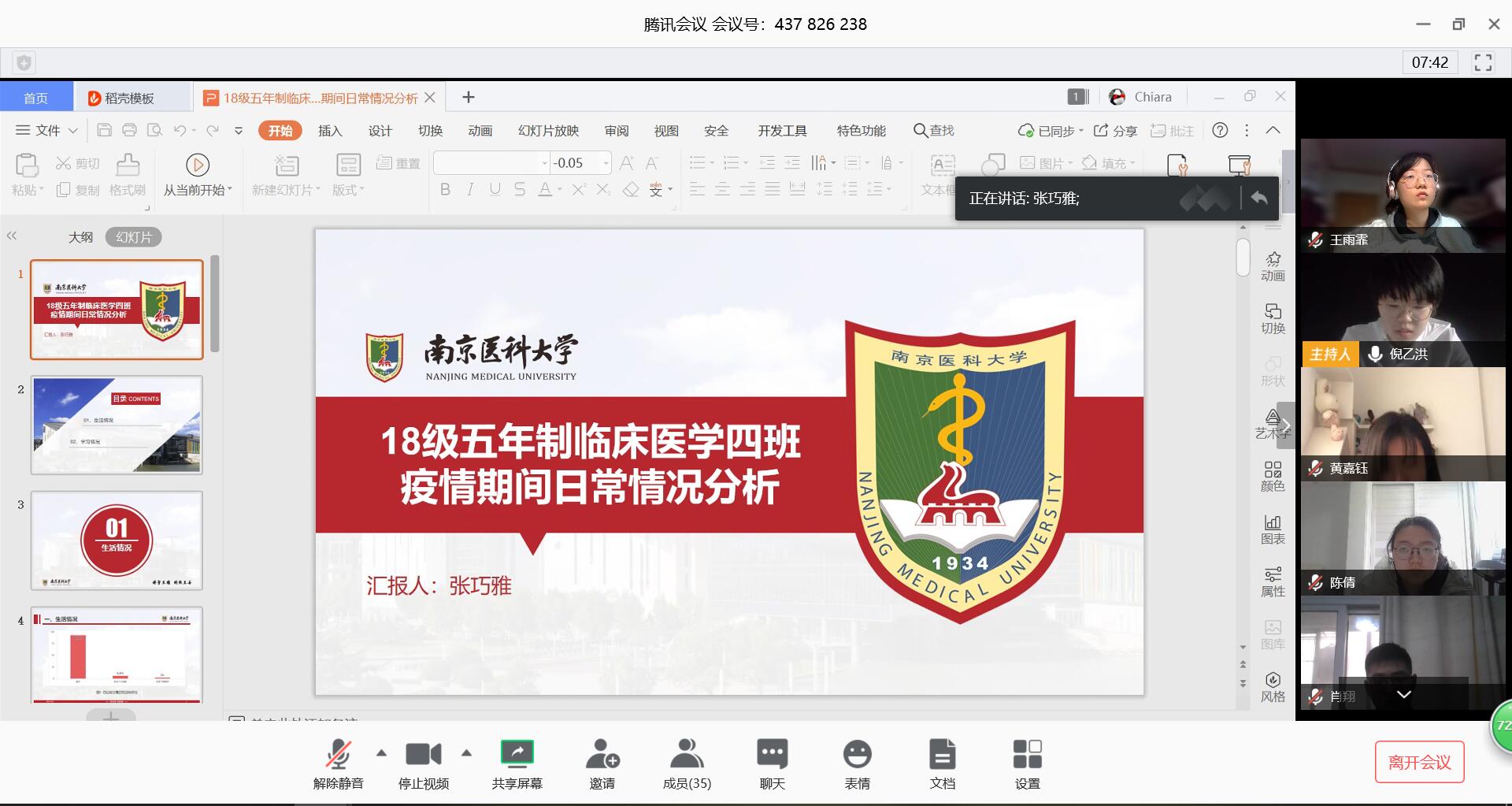Click the leave meeting button

click(x=1419, y=762)
